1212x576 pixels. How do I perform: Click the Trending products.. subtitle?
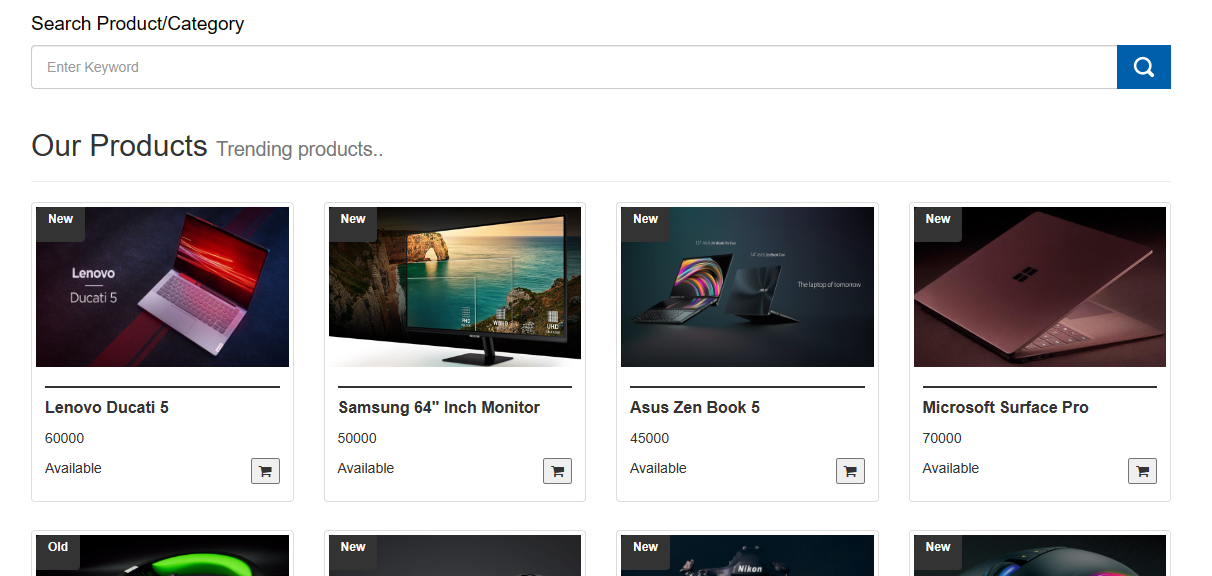(x=300, y=149)
